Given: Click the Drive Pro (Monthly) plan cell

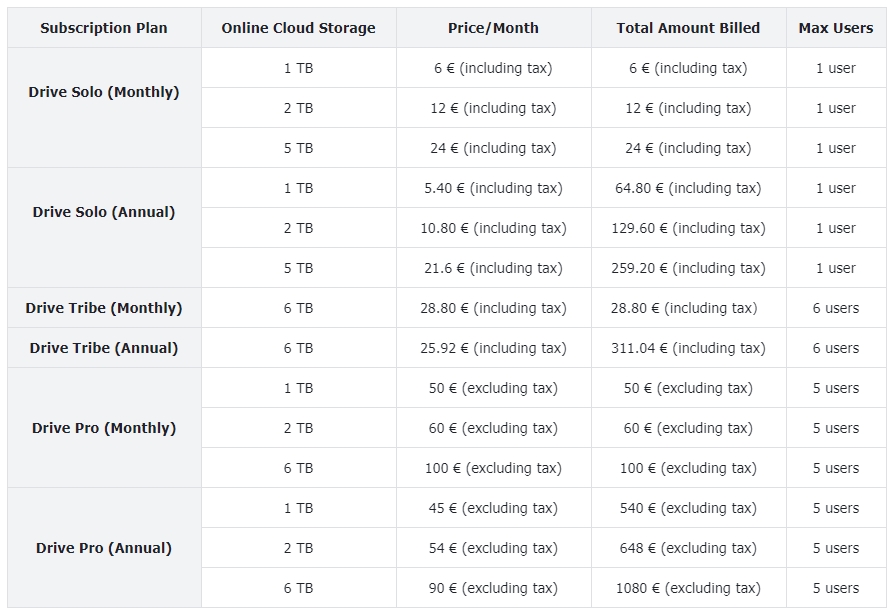Looking at the screenshot, I should click(x=102, y=428).
